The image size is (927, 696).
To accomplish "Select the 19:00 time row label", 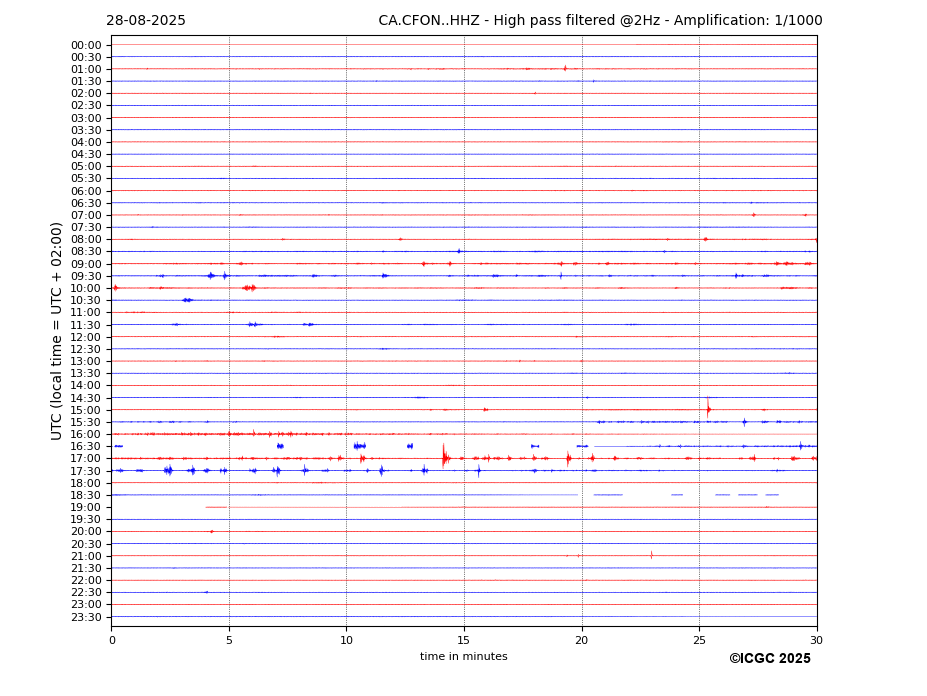I will tap(86, 507).
